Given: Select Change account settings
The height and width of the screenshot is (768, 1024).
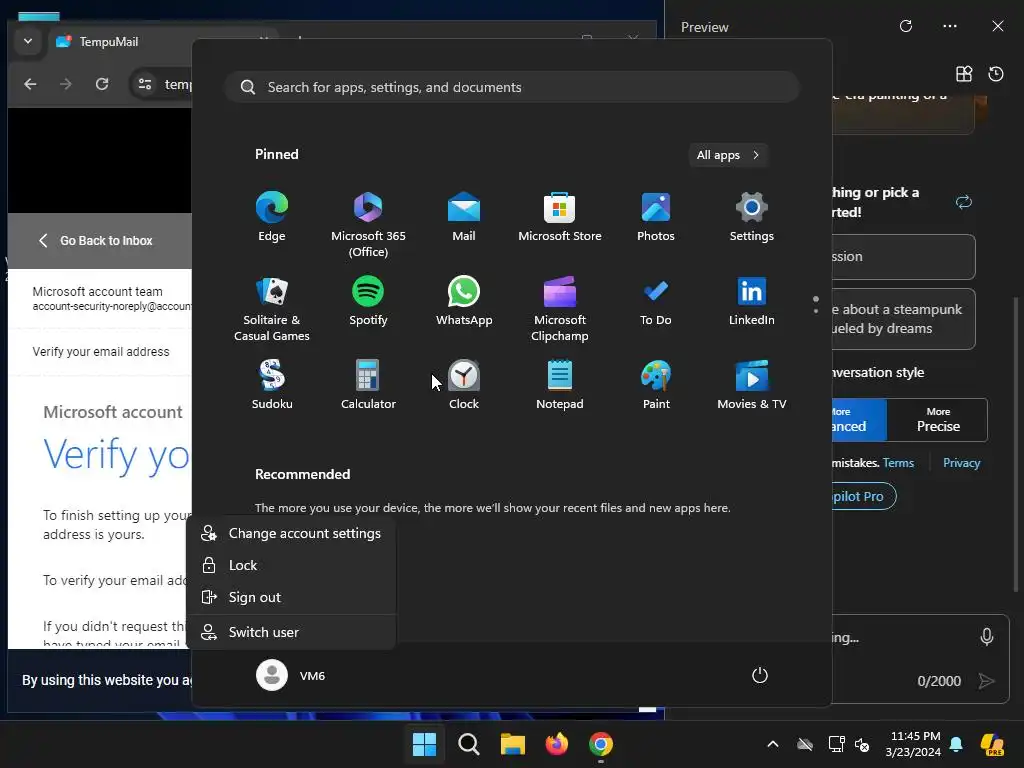Looking at the screenshot, I should [291, 534].
